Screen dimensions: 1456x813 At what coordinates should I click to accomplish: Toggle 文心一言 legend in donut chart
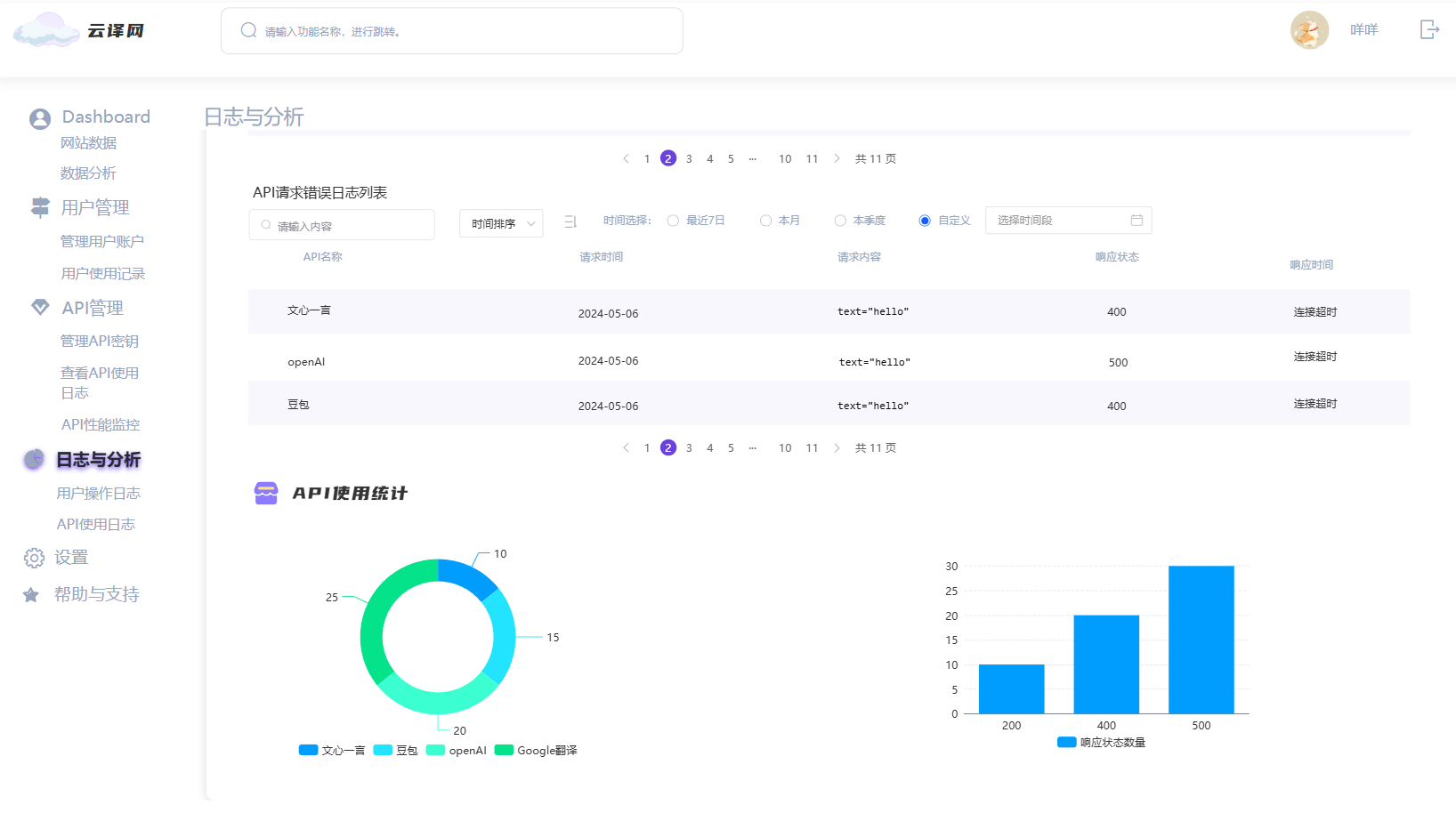tap(332, 750)
